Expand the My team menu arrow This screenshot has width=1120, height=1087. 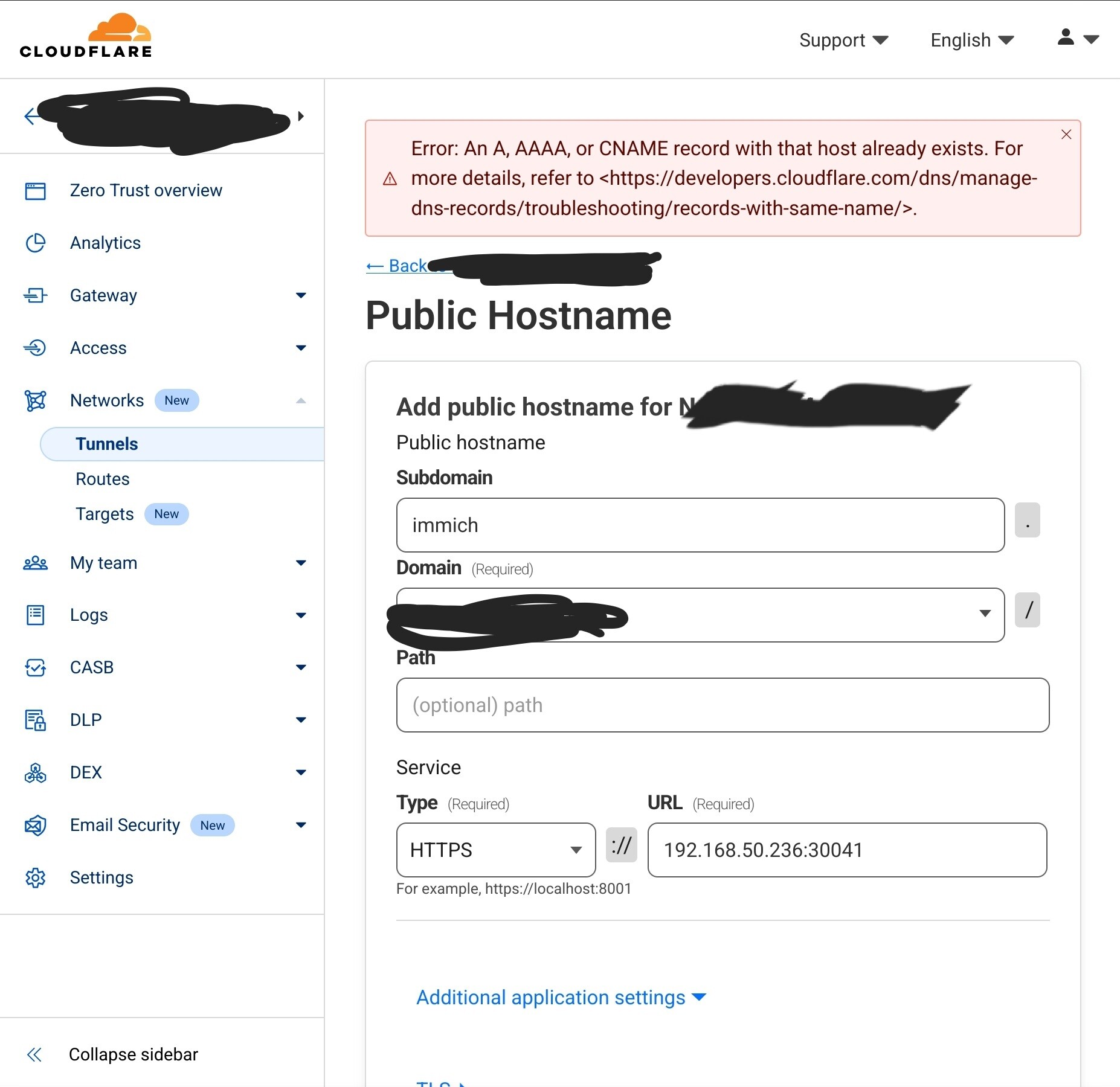[x=301, y=563]
